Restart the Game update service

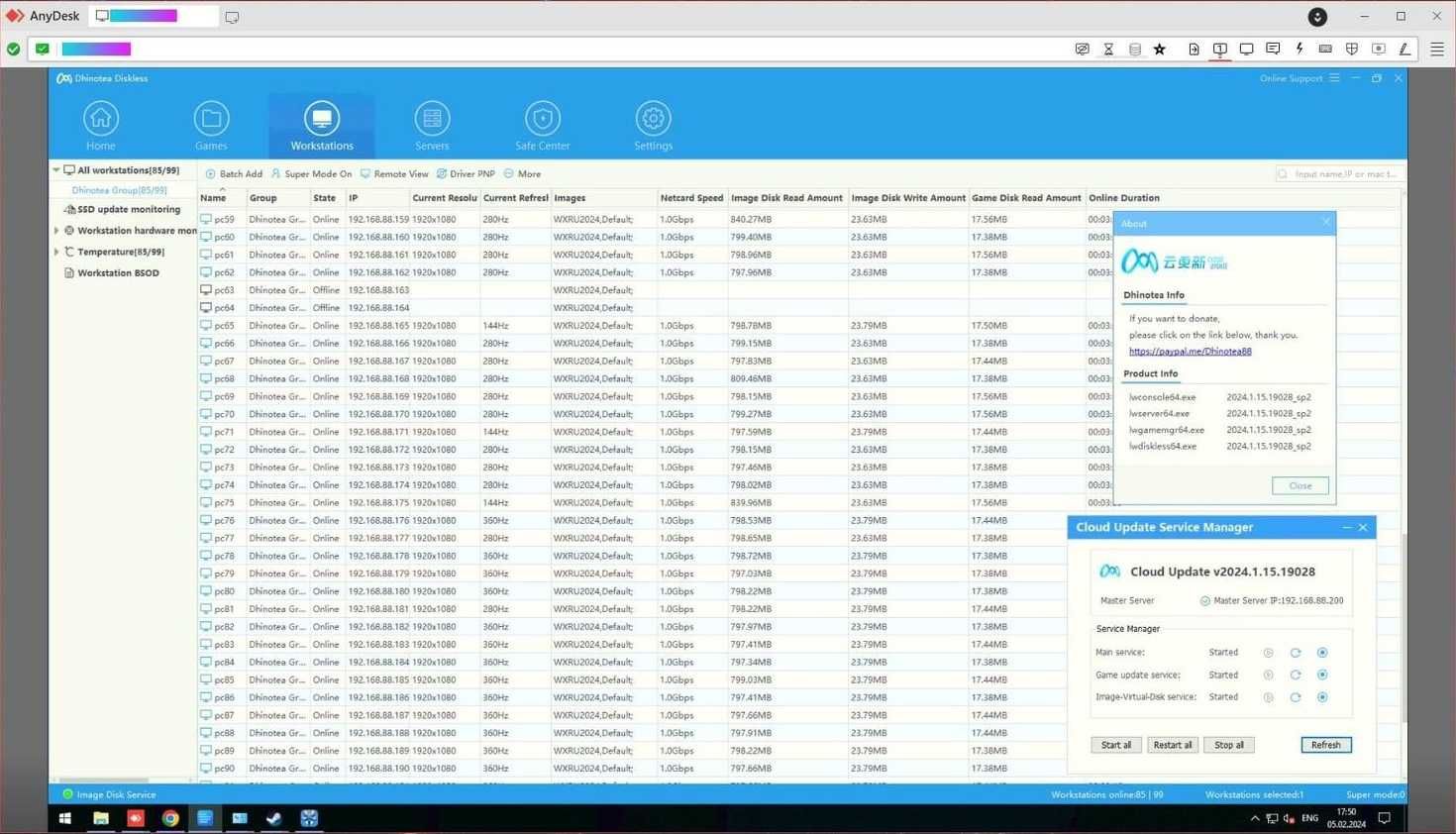(x=1295, y=675)
